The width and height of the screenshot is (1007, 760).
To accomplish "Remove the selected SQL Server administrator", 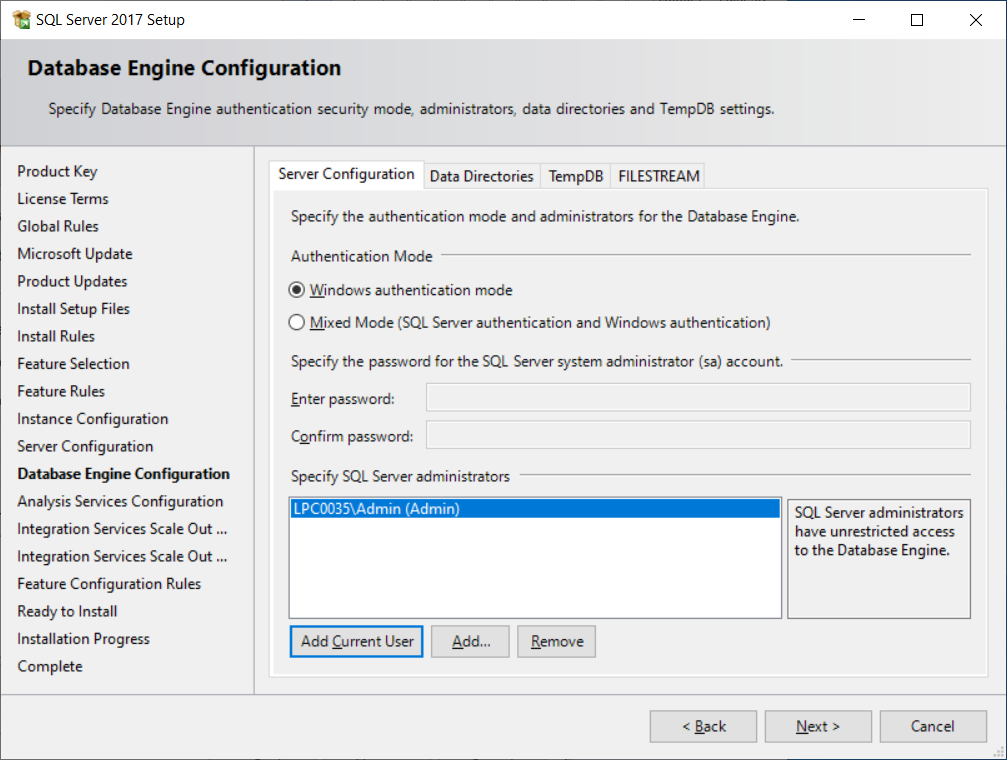I will point(556,642).
